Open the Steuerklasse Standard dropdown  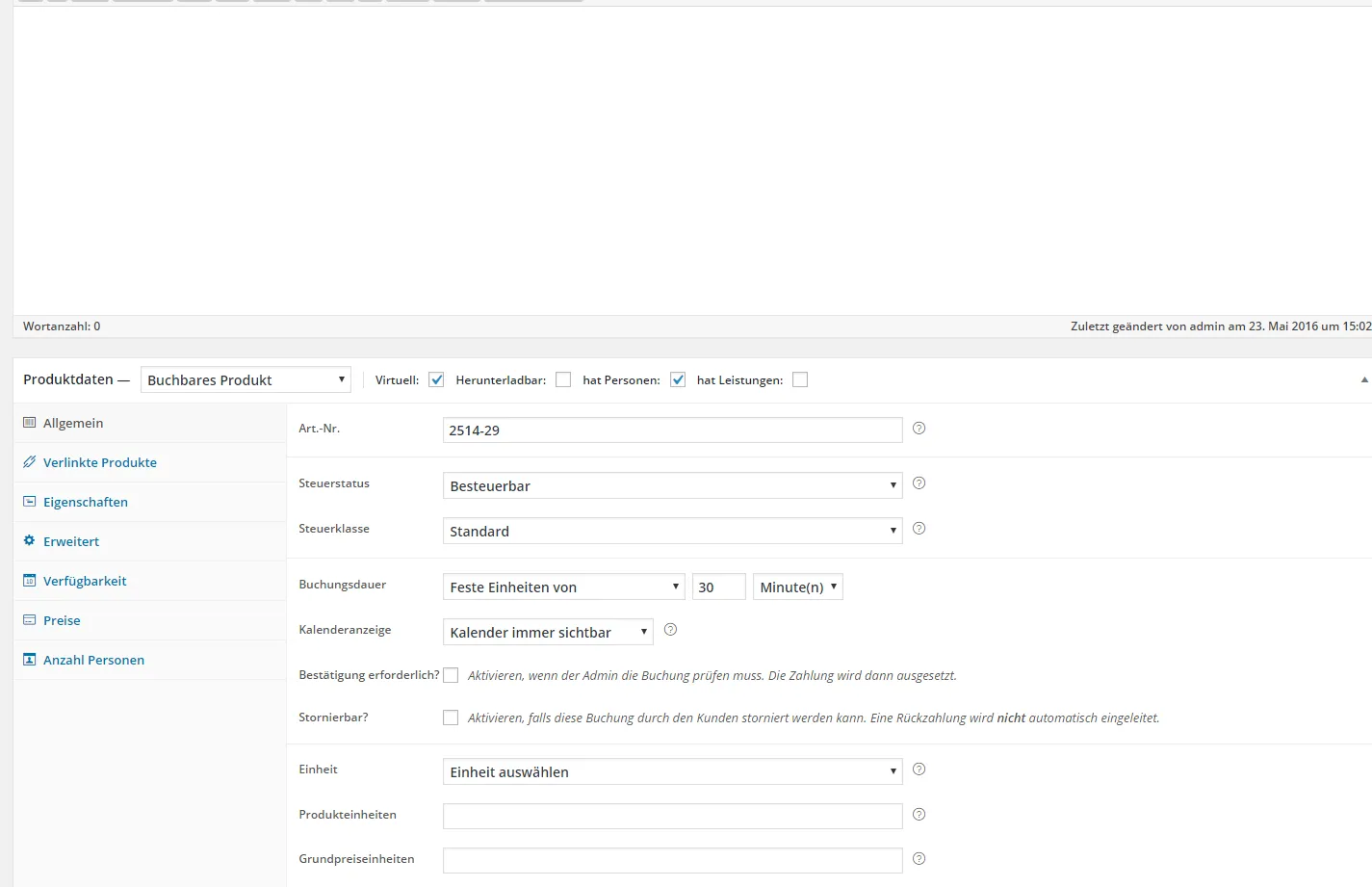tap(672, 531)
